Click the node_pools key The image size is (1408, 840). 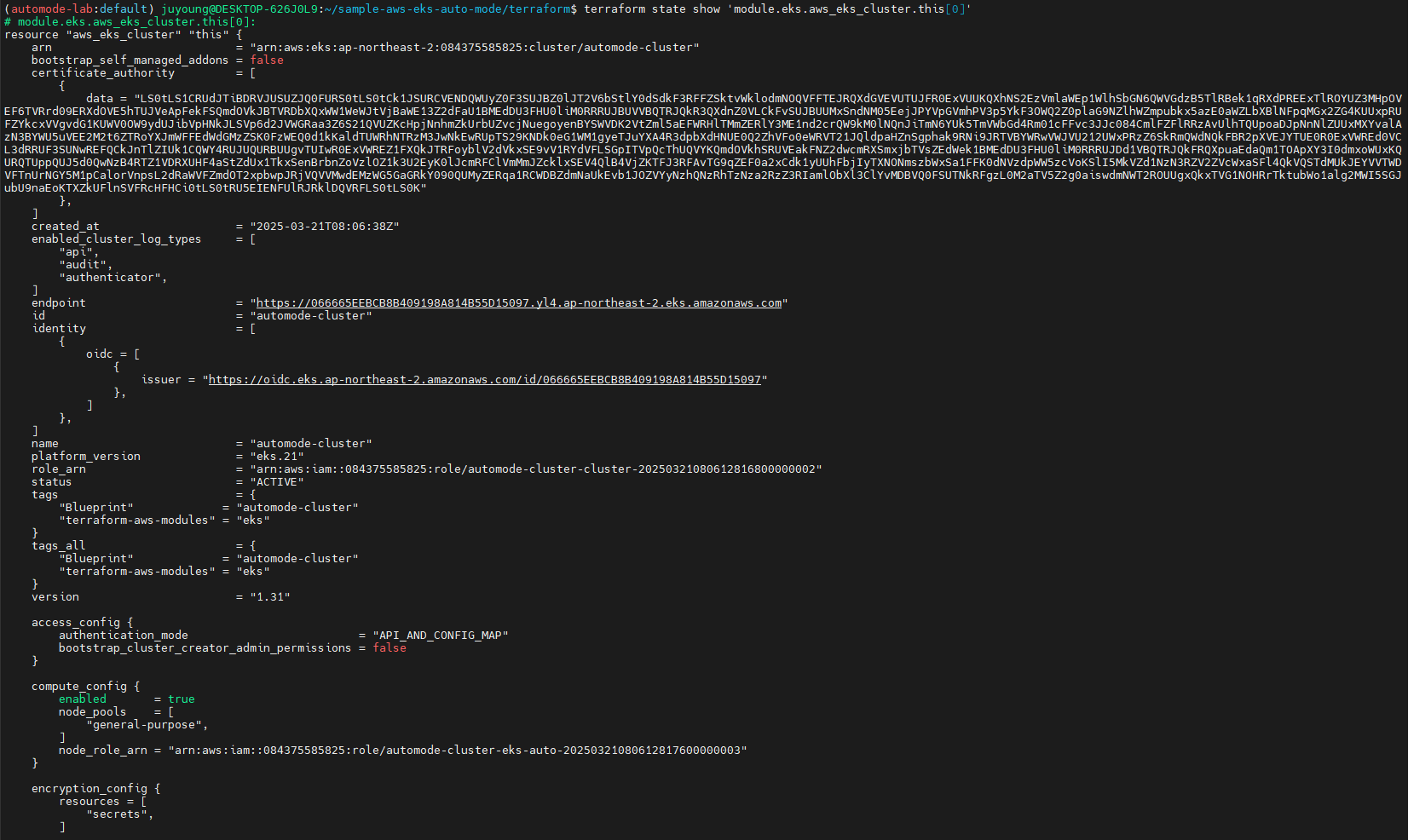[93, 712]
